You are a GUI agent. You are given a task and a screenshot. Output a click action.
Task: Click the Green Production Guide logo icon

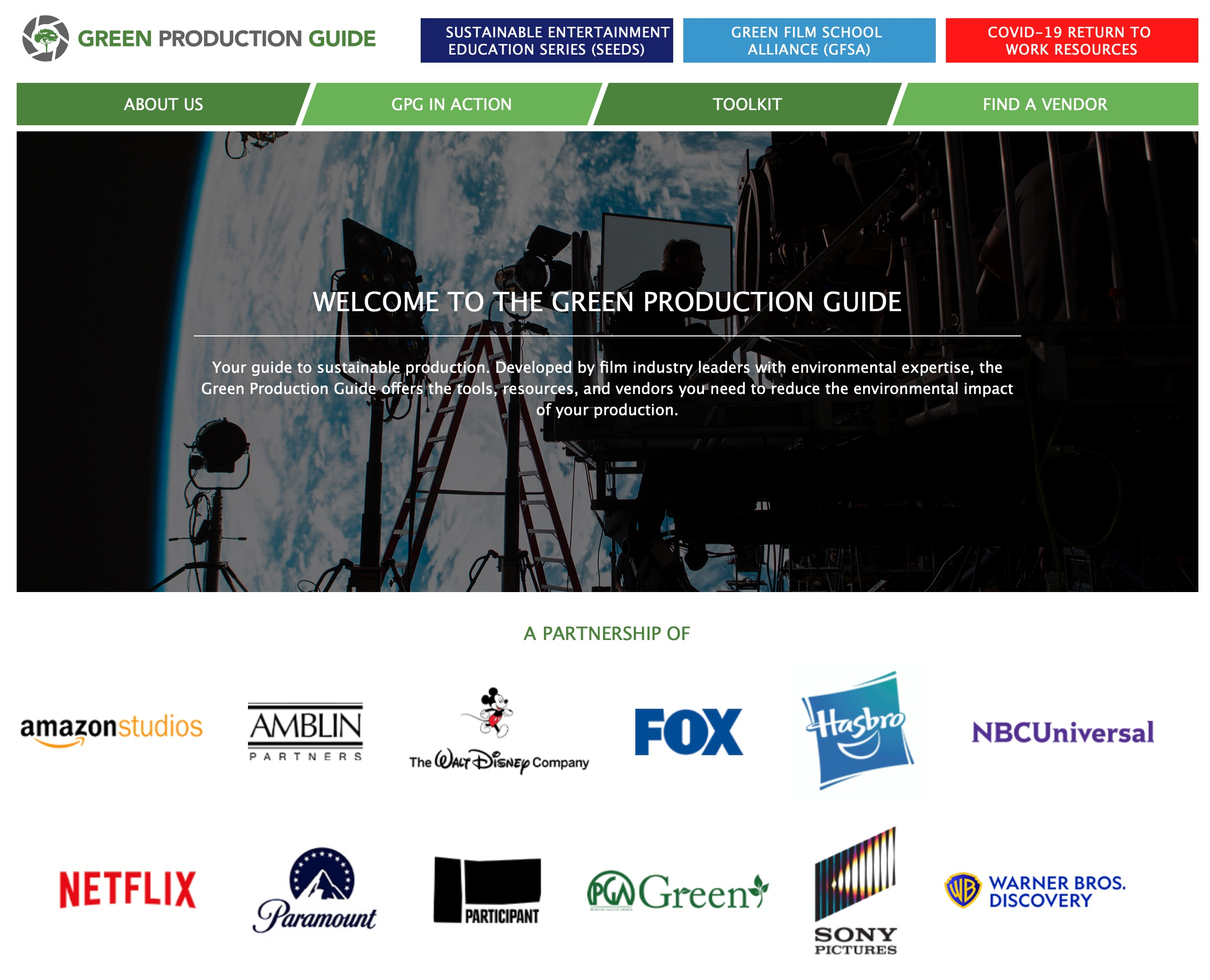coord(46,38)
